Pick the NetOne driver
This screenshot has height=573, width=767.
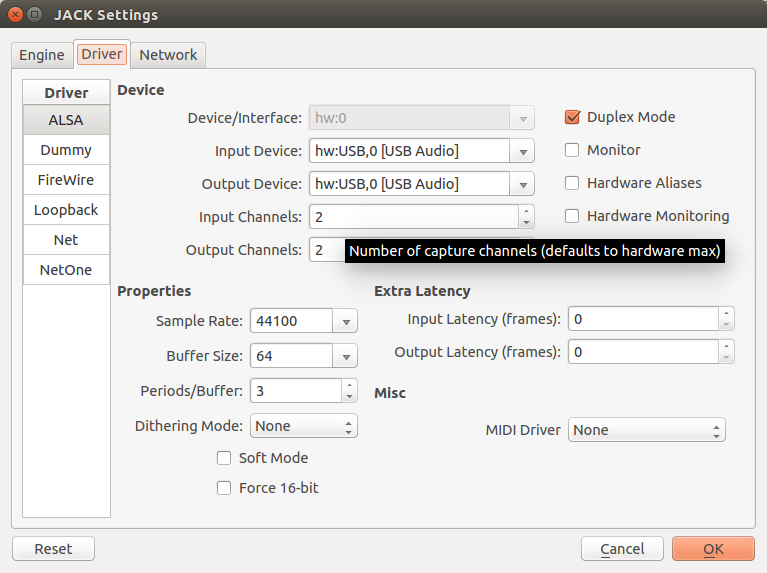pyautogui.click(x=66, y=270)
